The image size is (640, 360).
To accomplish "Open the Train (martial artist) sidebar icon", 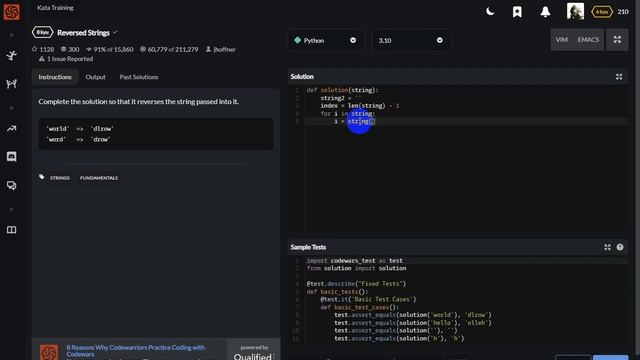I will [11, 55].
